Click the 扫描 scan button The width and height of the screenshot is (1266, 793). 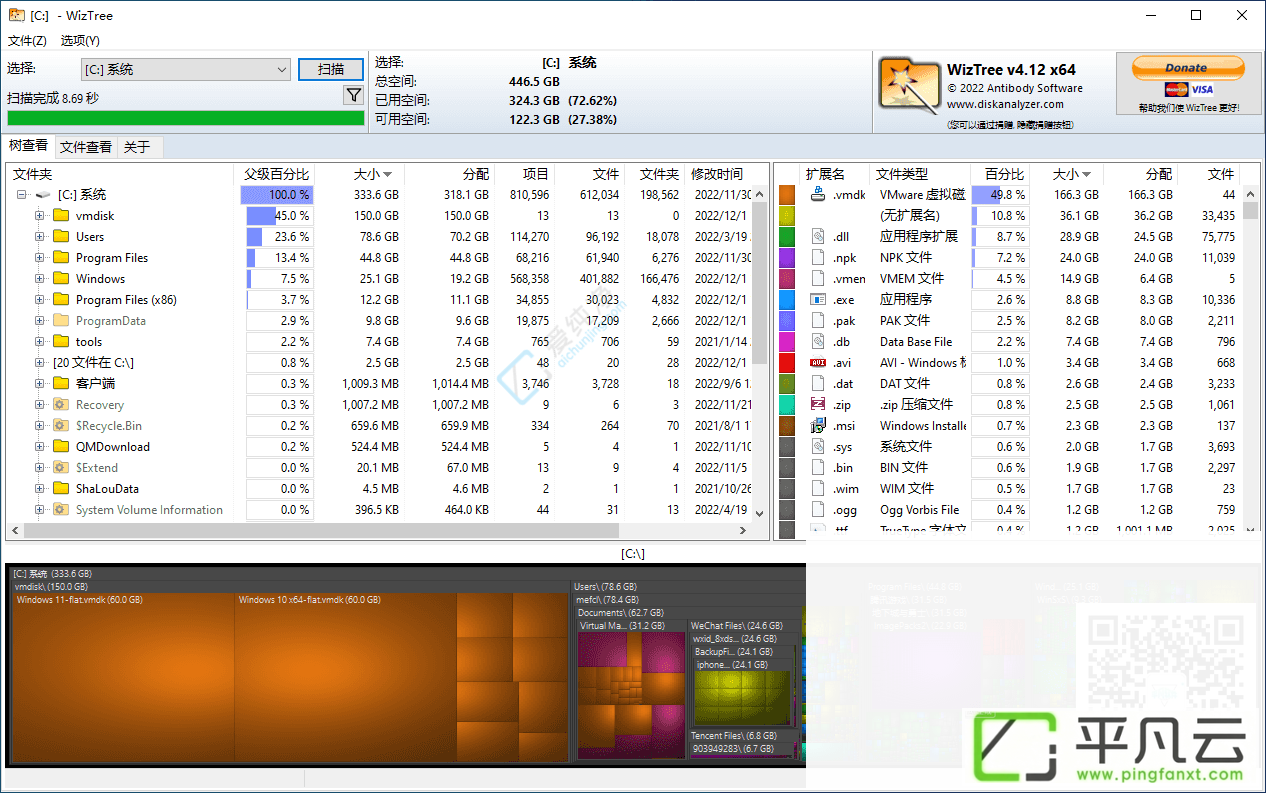coord(331,69)
